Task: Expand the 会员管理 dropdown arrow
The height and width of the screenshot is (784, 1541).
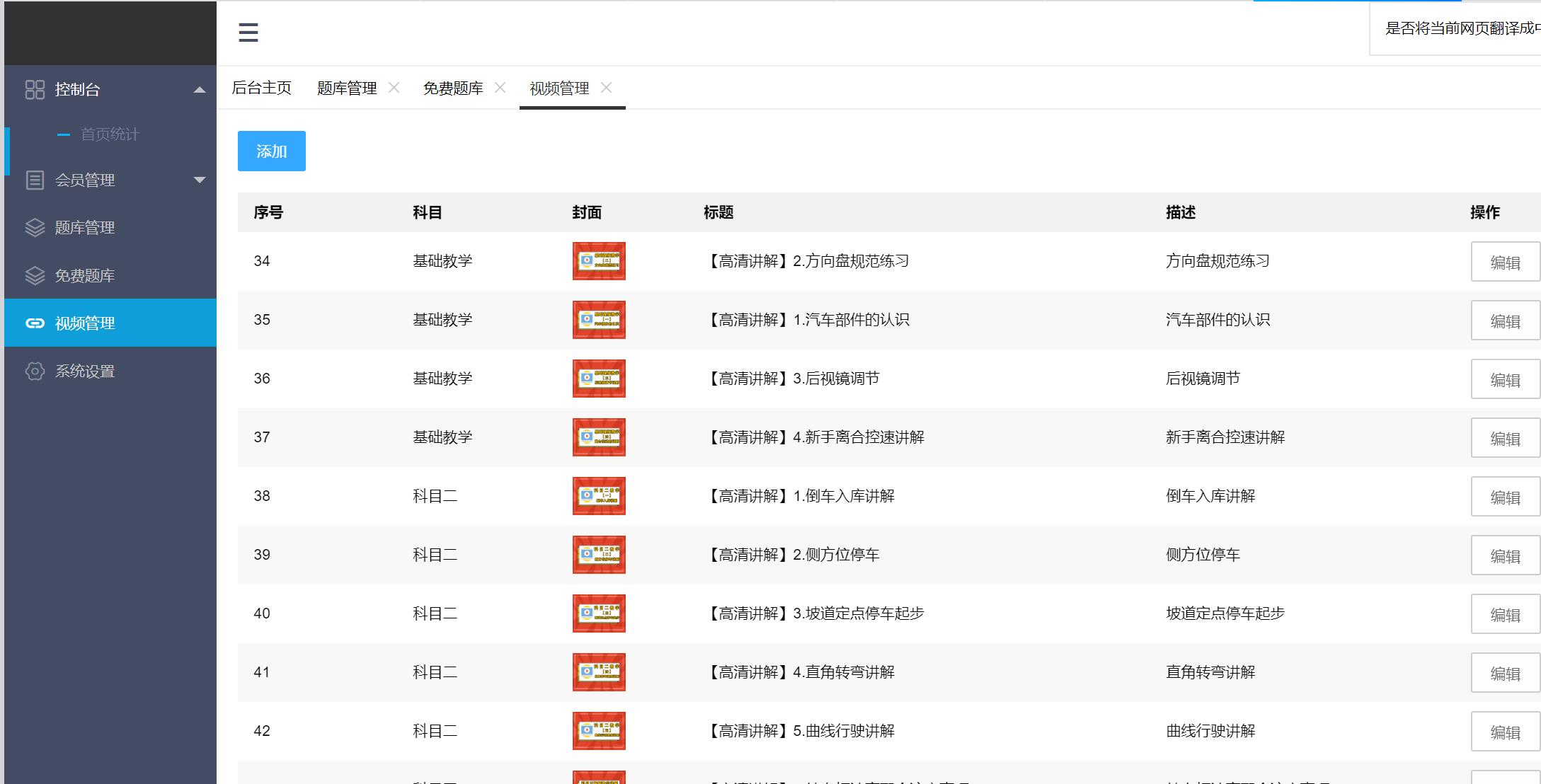Action: pos(200,180)
